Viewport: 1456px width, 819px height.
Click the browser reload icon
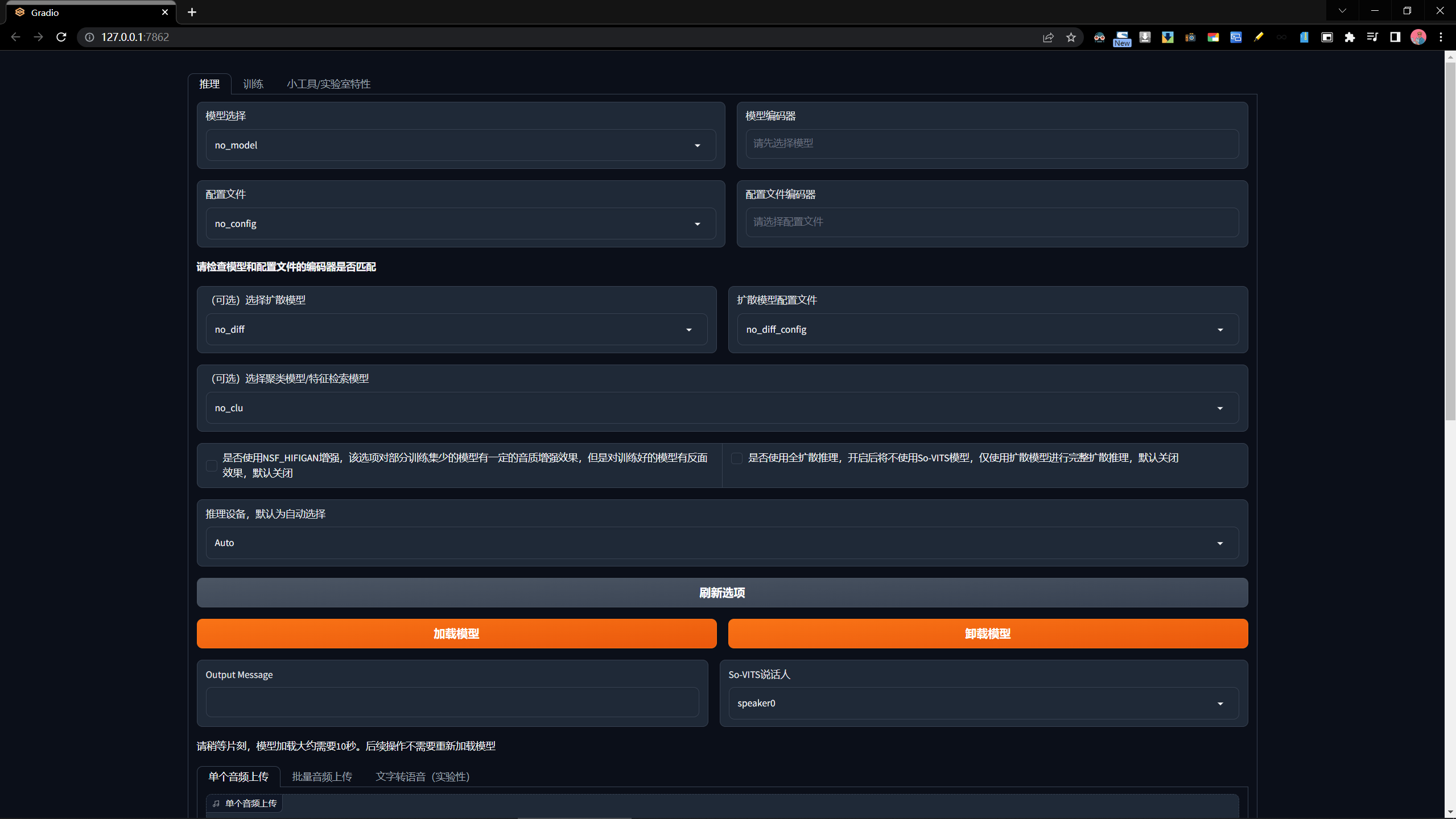(x=61, y=37)
